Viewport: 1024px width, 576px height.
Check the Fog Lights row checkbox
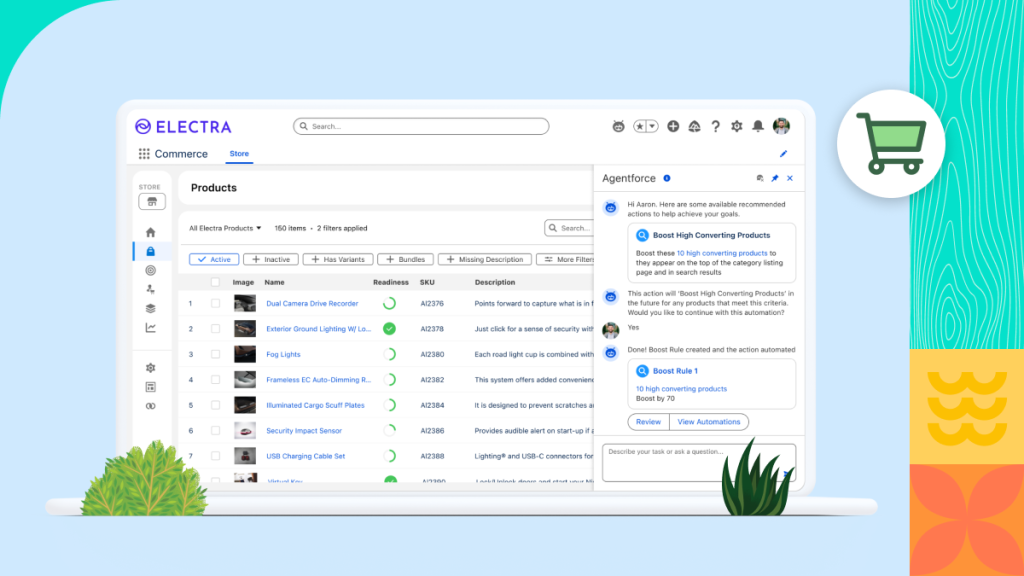click(215, 354)
